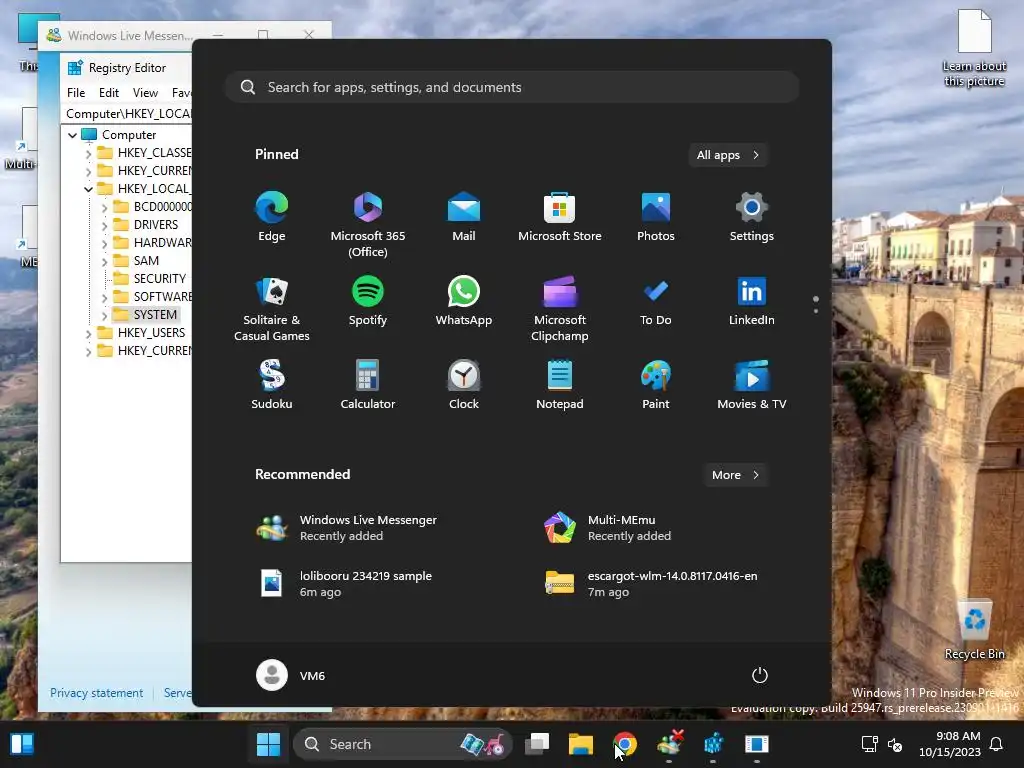Expand the SAM registry key

(x=104, y=261)
